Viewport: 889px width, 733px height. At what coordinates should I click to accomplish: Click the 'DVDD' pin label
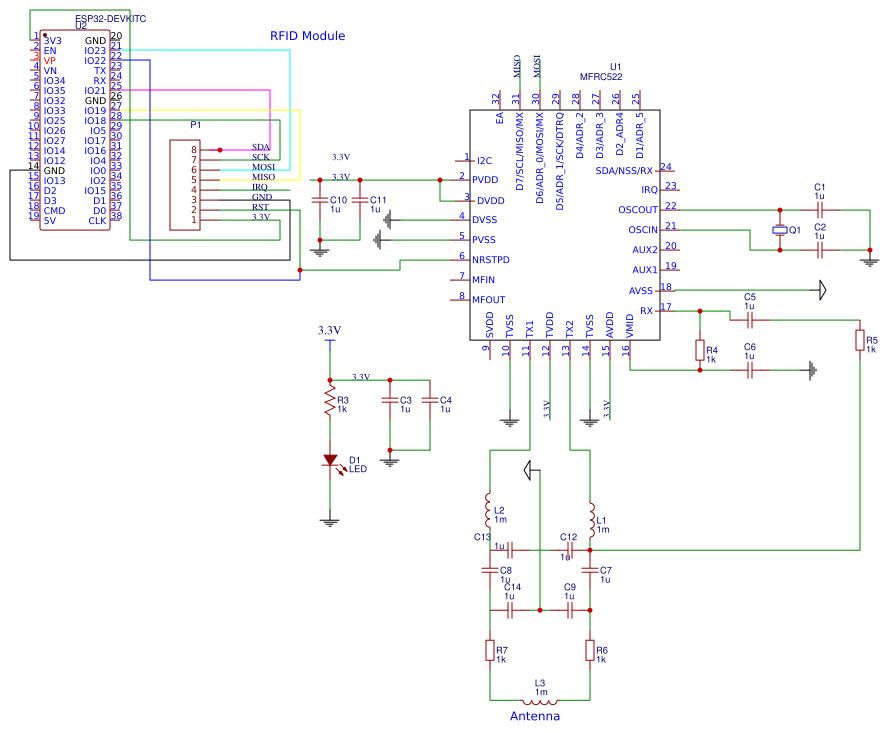(x=490, y=201)
